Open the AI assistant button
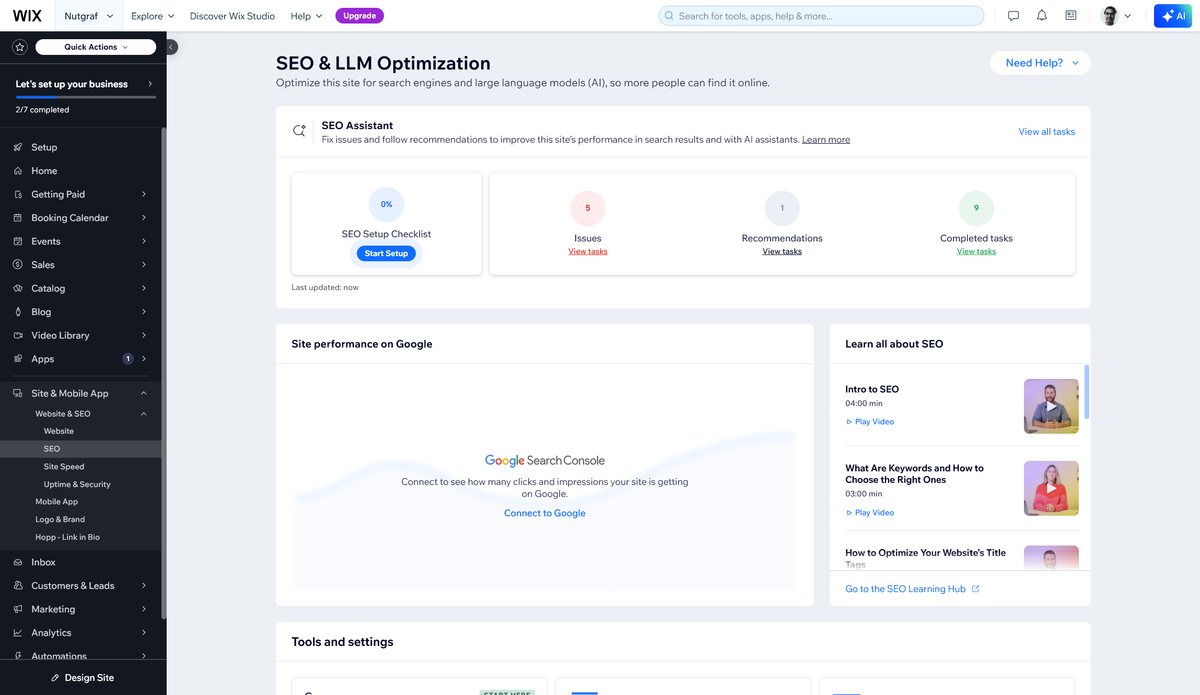The image size is (1200, 695). (1172, 16)
